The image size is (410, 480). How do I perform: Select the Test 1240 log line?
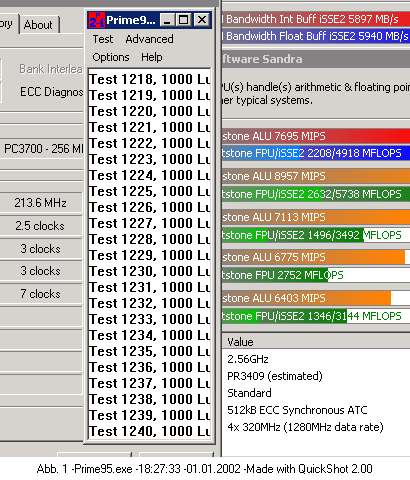(x=150, y=431)
